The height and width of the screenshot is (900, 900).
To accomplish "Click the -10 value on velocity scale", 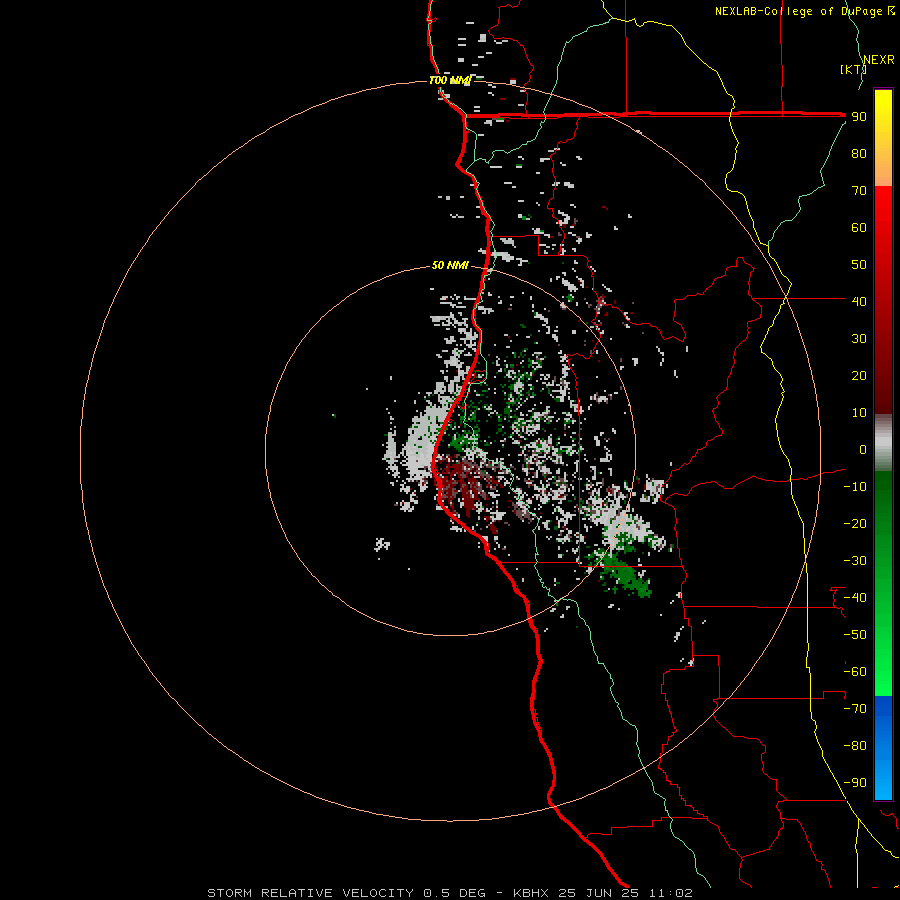I will (x=855, y=487).
